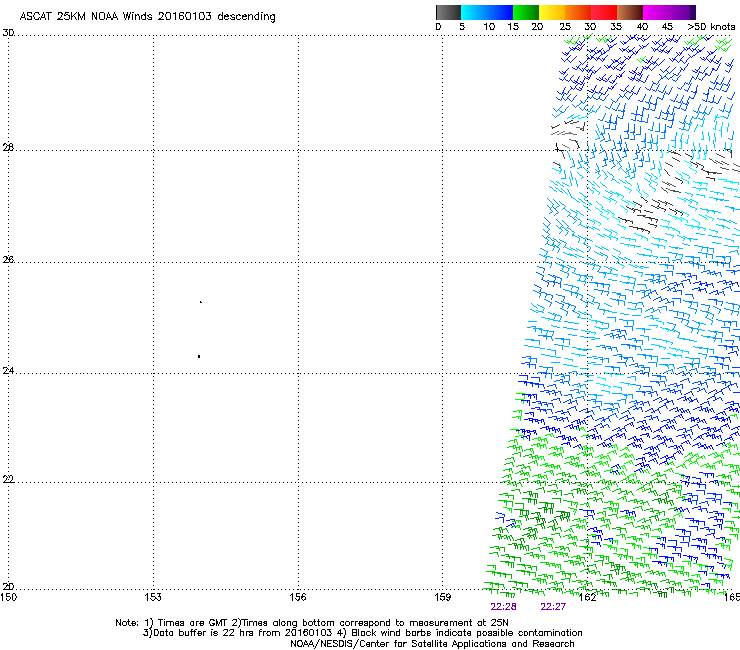Viewport: 740px width, 650px height.
Task: Click the purple '22:27' swath time label
Action: tap(553, 607)
